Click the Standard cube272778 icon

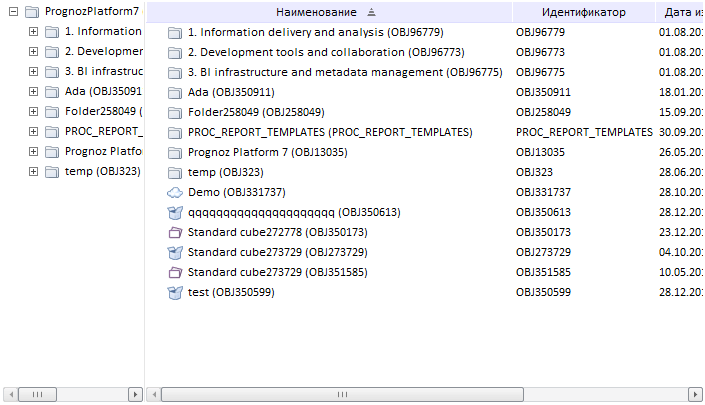point(175,232)
